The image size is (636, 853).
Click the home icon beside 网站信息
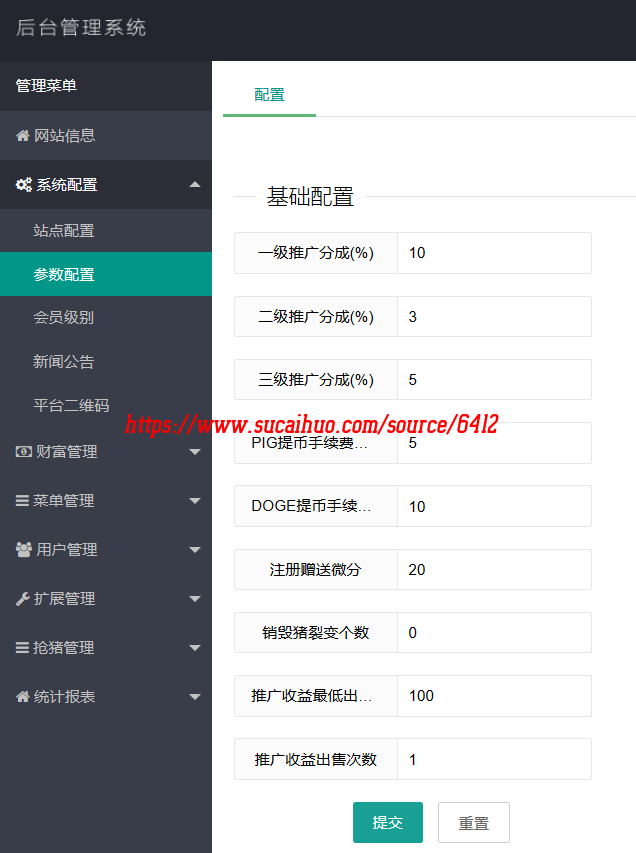(23, 136)
